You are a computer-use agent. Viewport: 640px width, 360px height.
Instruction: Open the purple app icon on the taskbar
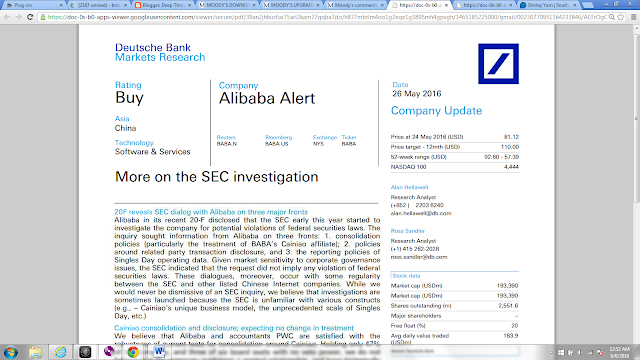point(109,352)
